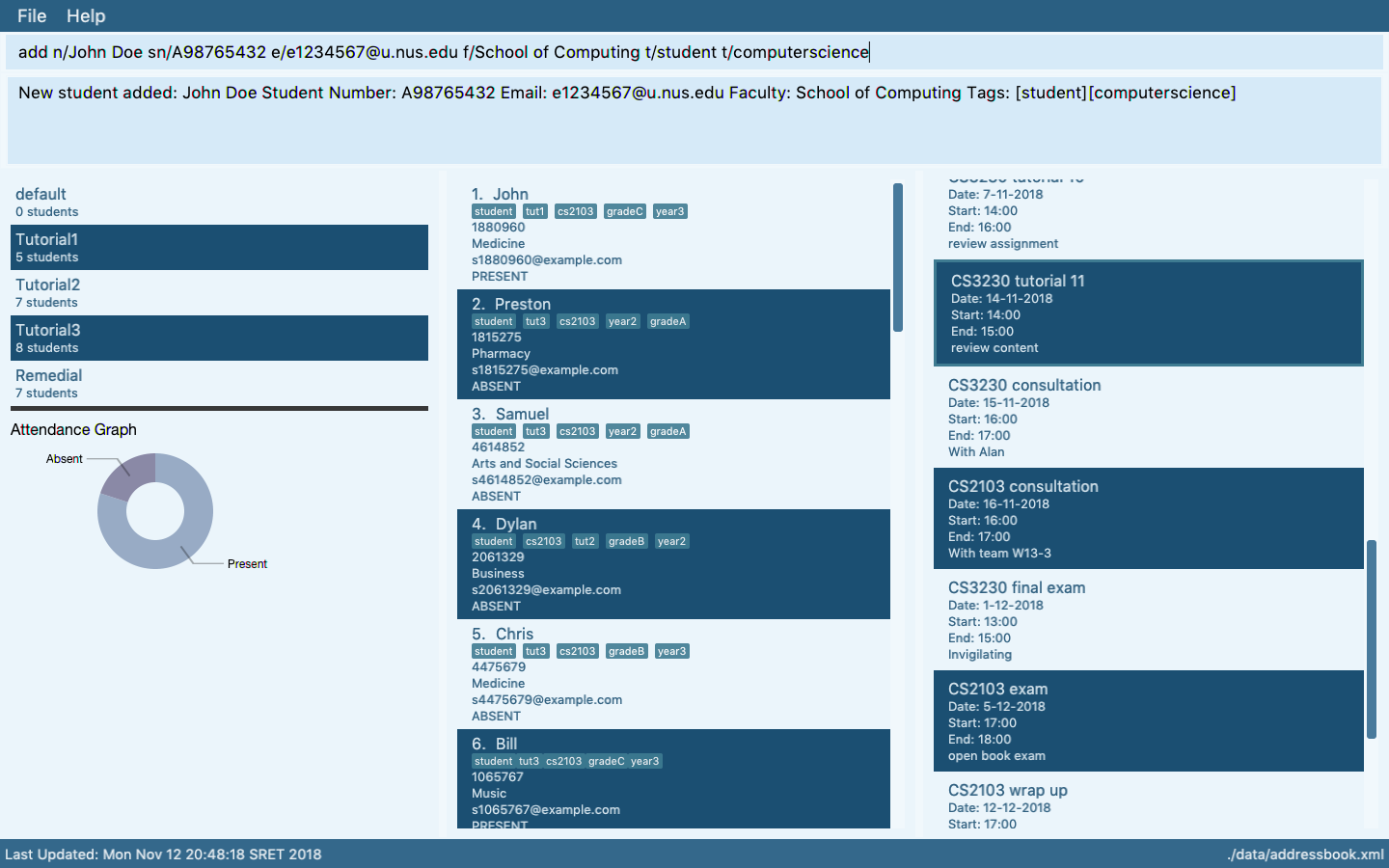Click the gradeA tag on Samuel
1389x868 pixels.
[x=667, y=432]
